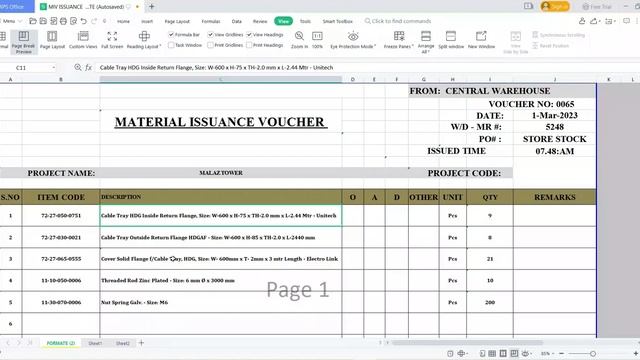The image size is (640, 360).
Task: Select the STORE STOCK cell
Action: [554, 139]
